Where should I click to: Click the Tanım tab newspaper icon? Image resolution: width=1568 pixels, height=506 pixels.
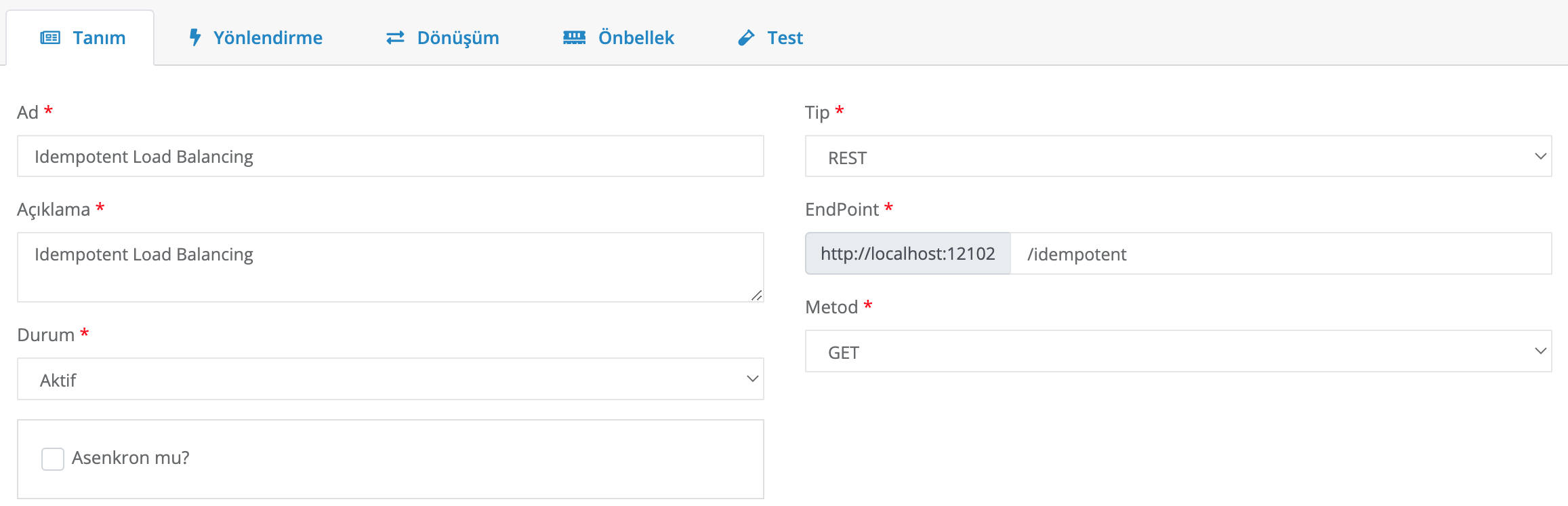pos(50,38)
